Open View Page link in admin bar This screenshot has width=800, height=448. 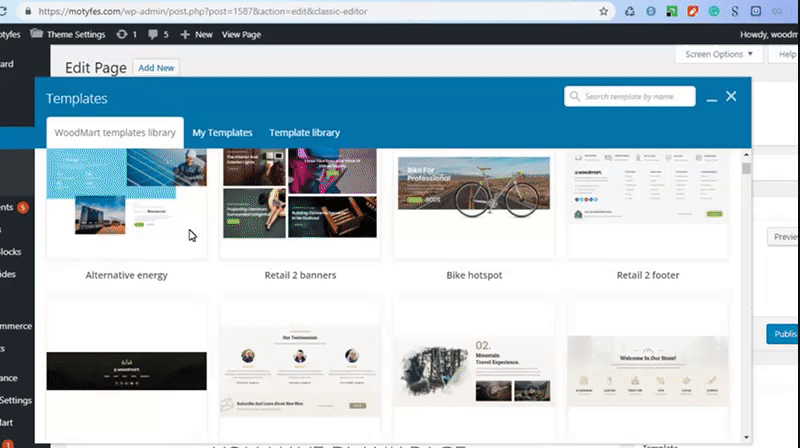241,34
